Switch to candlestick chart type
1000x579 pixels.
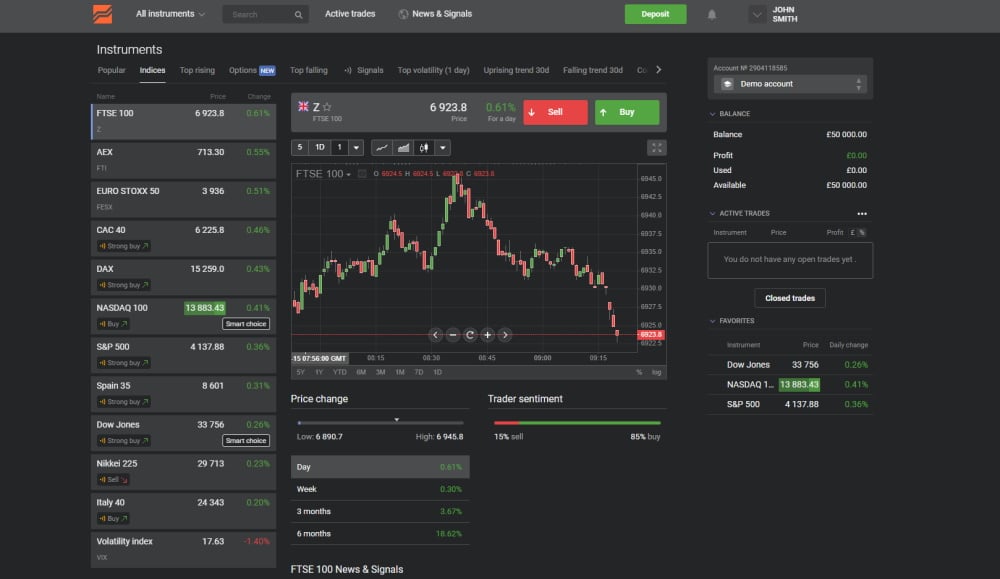[x=423, y=148]
